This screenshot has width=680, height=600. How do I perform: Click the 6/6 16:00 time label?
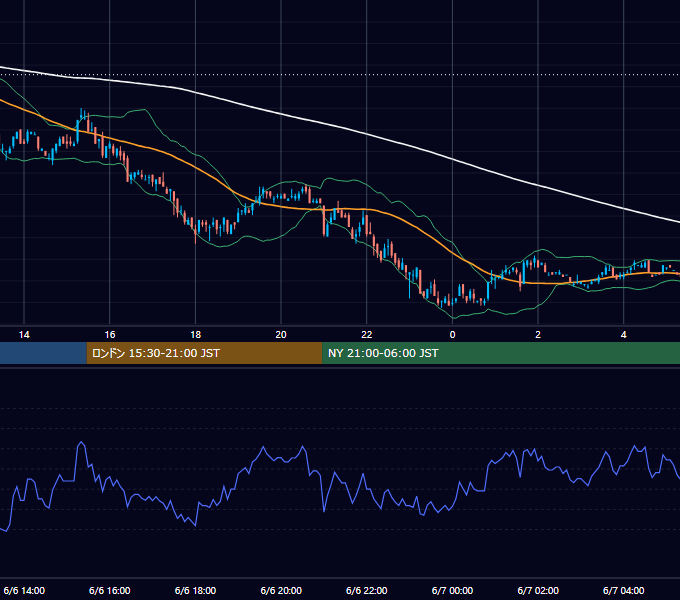click(x=110, y=590)
